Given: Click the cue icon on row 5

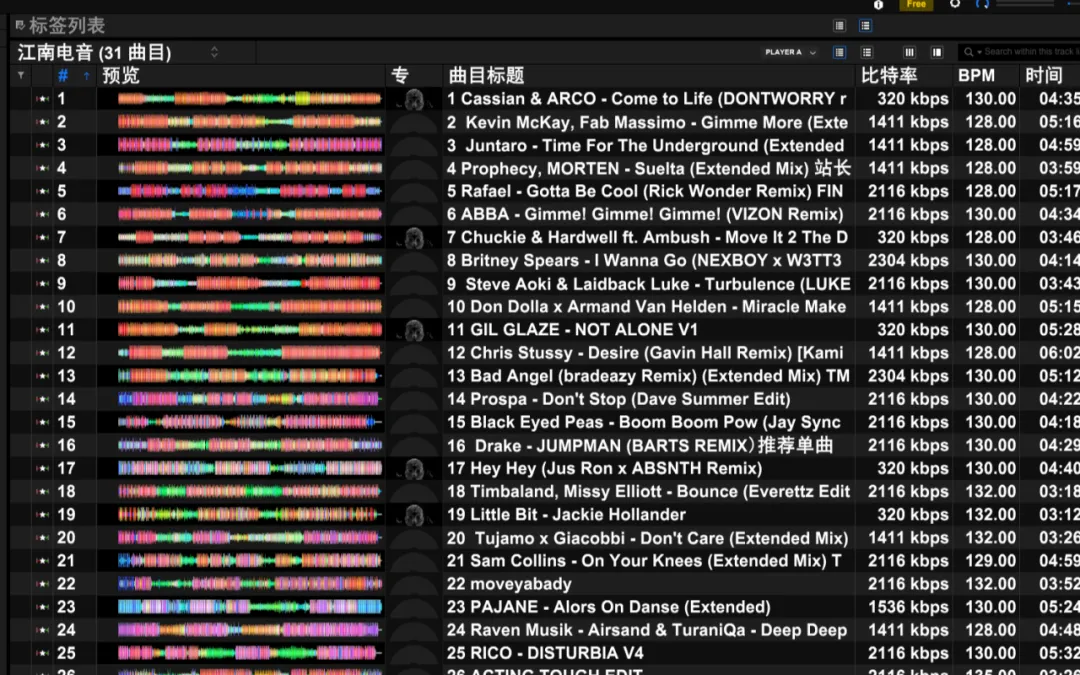Looking at the screenshot, I should 43,191.
